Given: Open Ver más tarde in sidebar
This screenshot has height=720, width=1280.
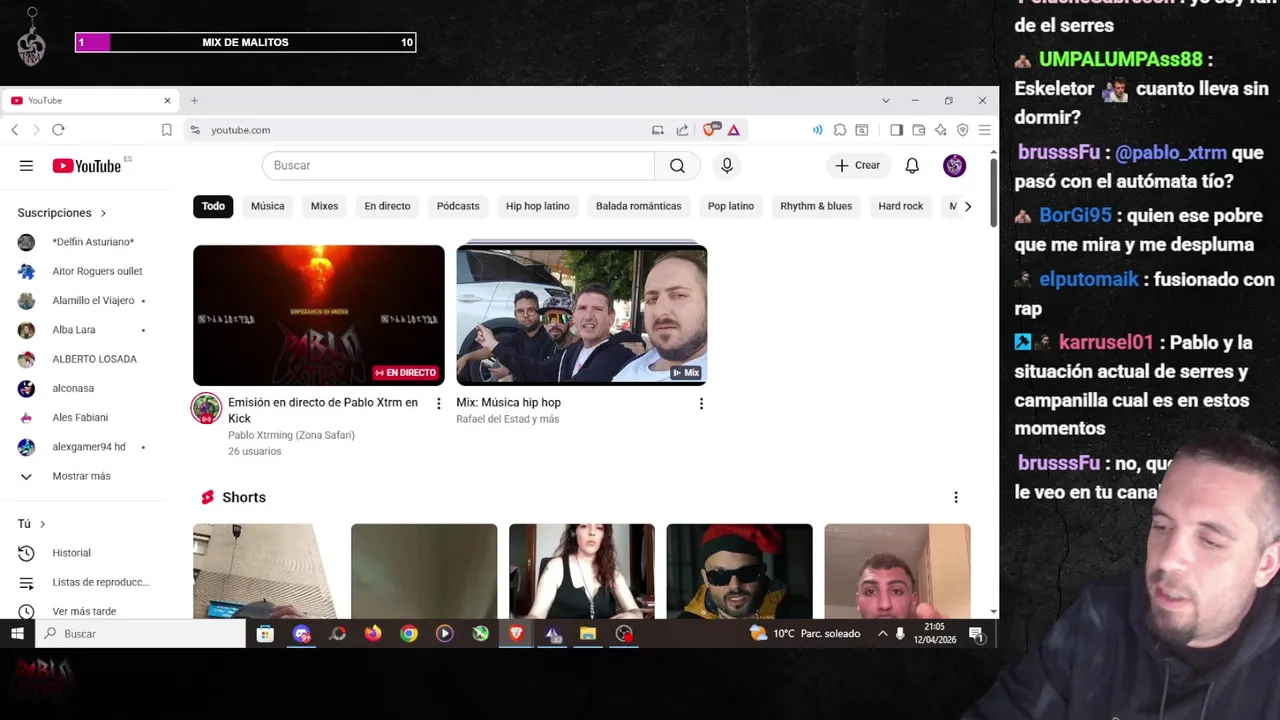Looking at the screenshot, I should coord(84,611).
